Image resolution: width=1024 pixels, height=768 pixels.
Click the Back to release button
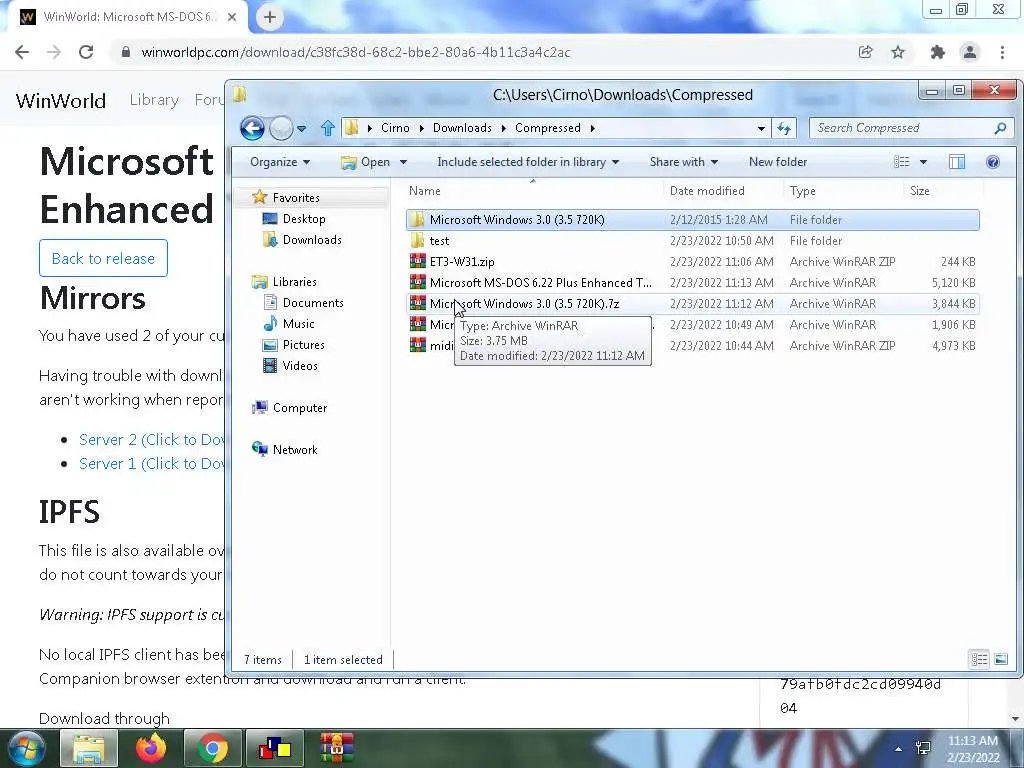[103, 258]
